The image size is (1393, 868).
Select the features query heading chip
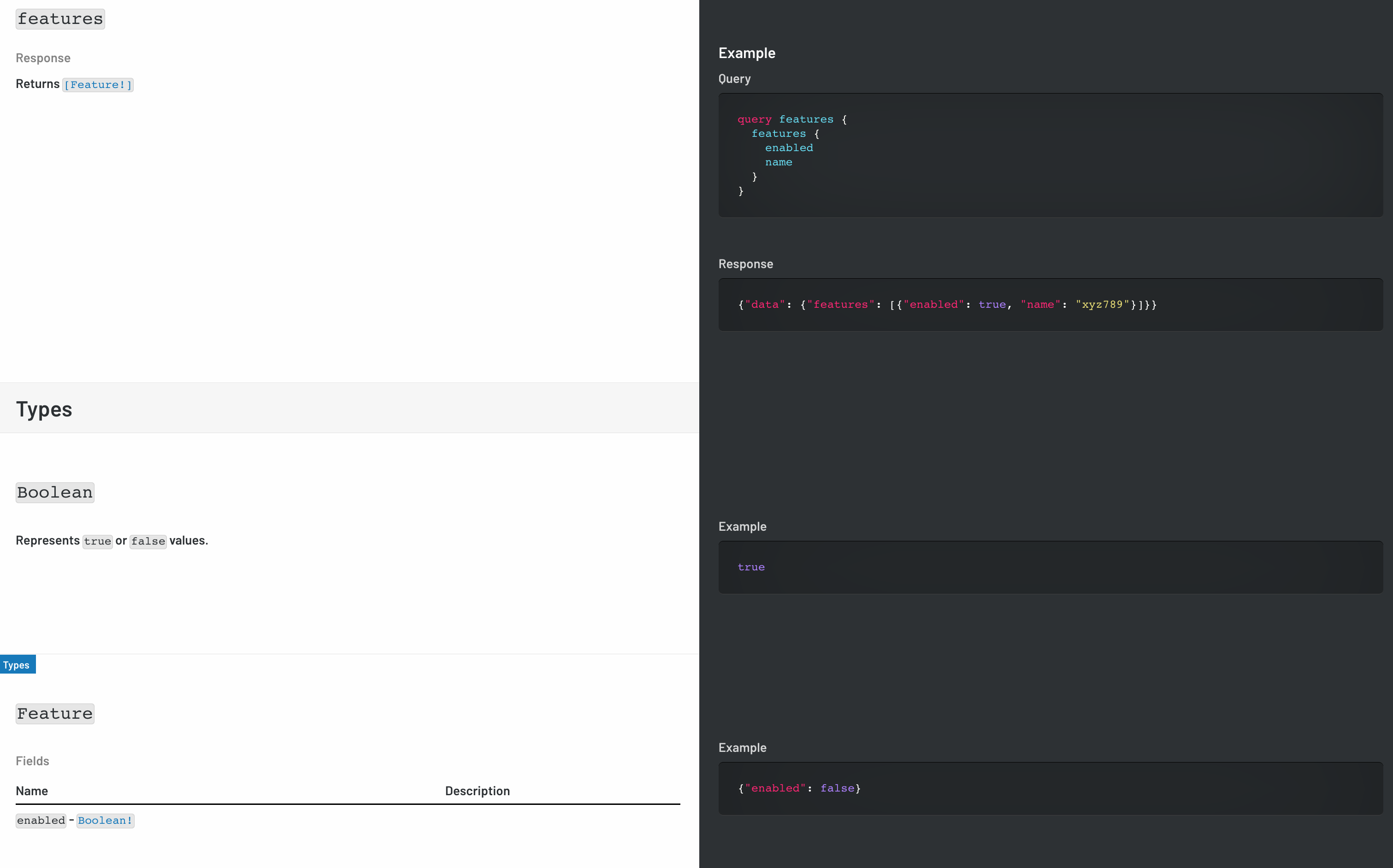coord(60,18)
